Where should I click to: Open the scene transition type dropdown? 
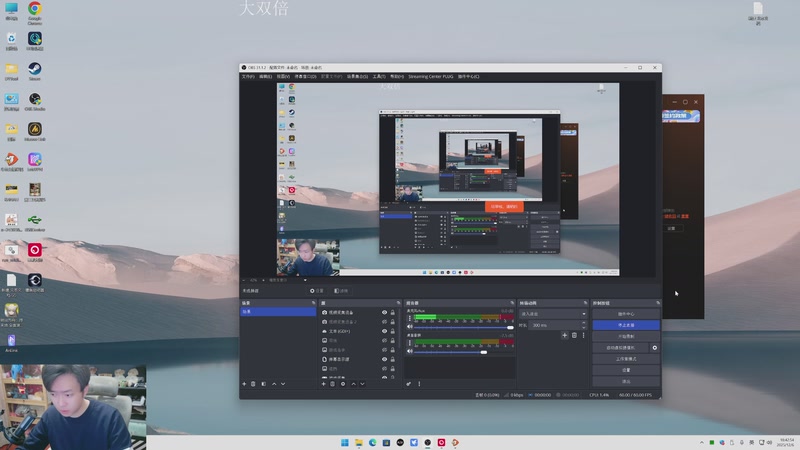(x=553, y=314)
